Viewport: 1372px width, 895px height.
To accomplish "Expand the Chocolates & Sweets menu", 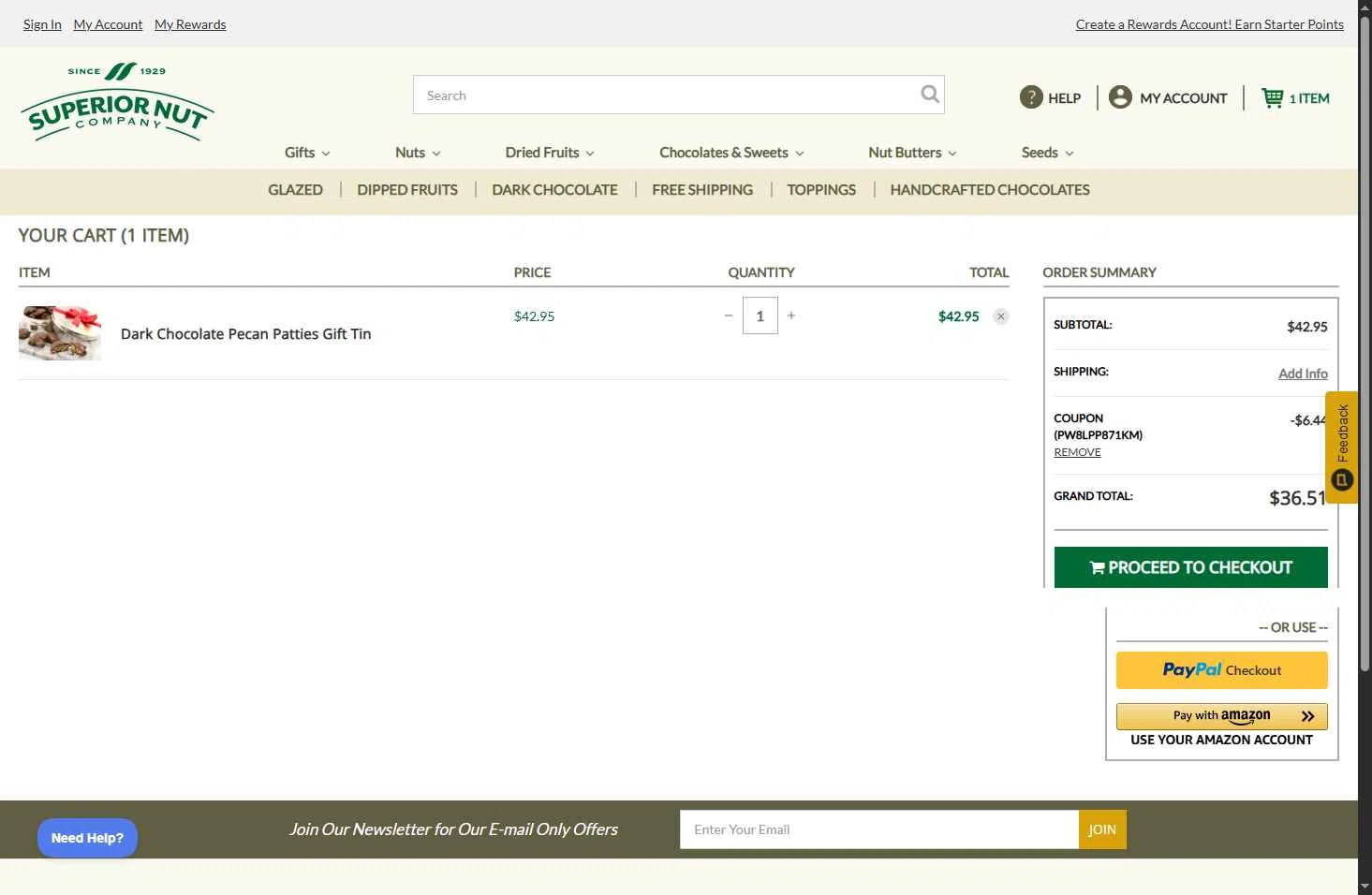I will coord(731,153).
